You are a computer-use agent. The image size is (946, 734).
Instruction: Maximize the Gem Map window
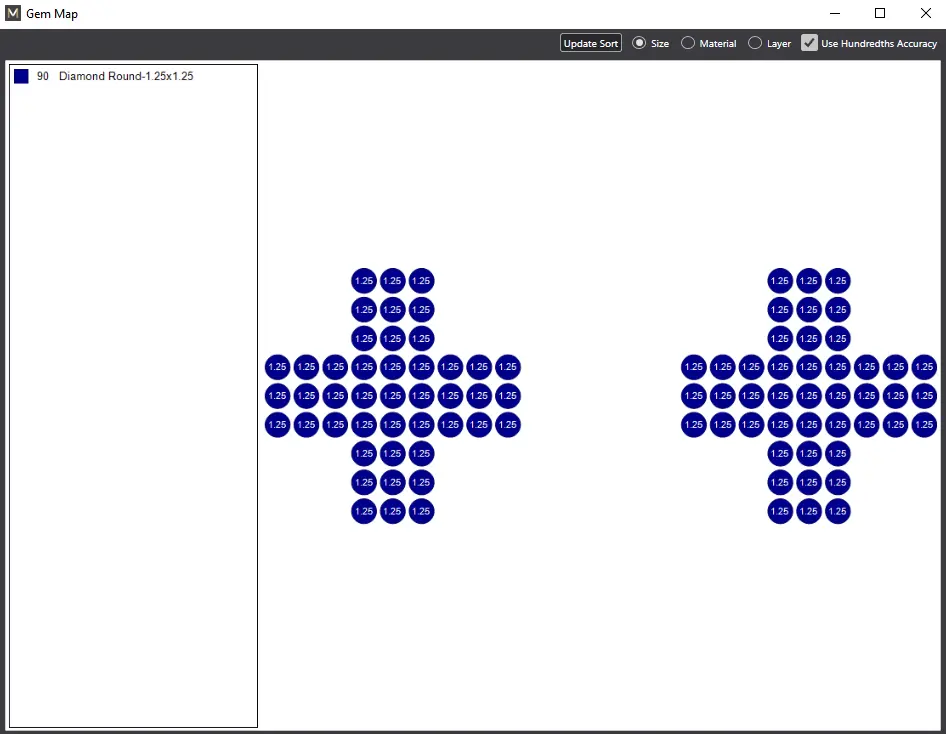(880, 14)
